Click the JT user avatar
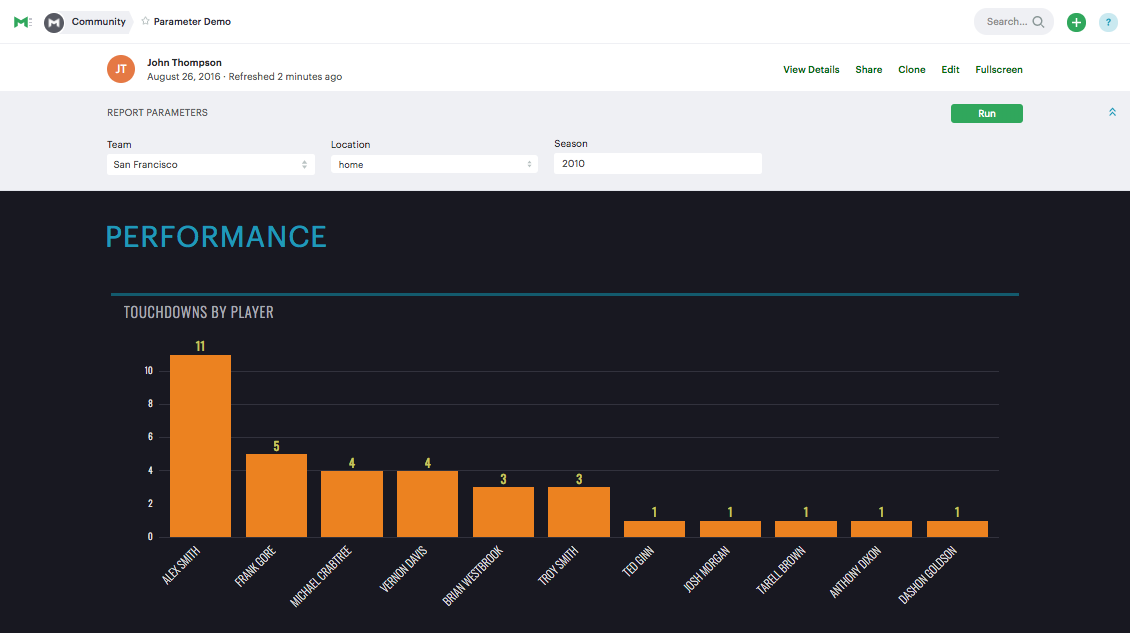The height and width of the screenshot is (633, 1130). [x=121, y=69]
